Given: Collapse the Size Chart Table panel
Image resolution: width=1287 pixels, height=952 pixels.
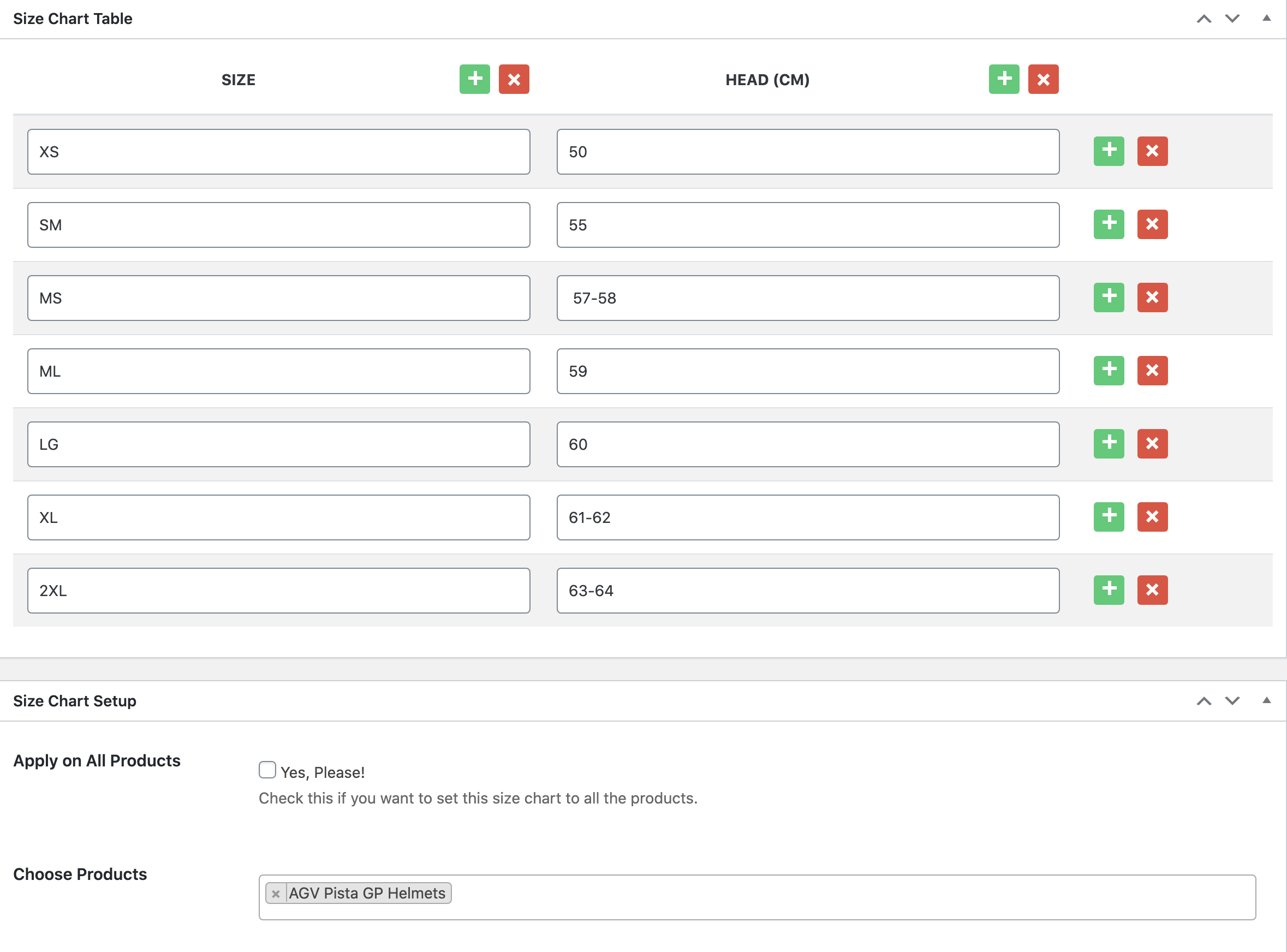Looking at the screenshot, I should coord(1266,19).
